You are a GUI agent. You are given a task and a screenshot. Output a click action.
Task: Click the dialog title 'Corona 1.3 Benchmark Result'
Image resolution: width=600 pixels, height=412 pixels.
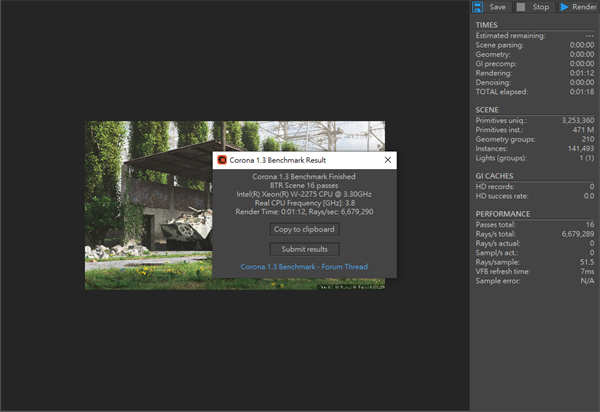pos(277,160)
